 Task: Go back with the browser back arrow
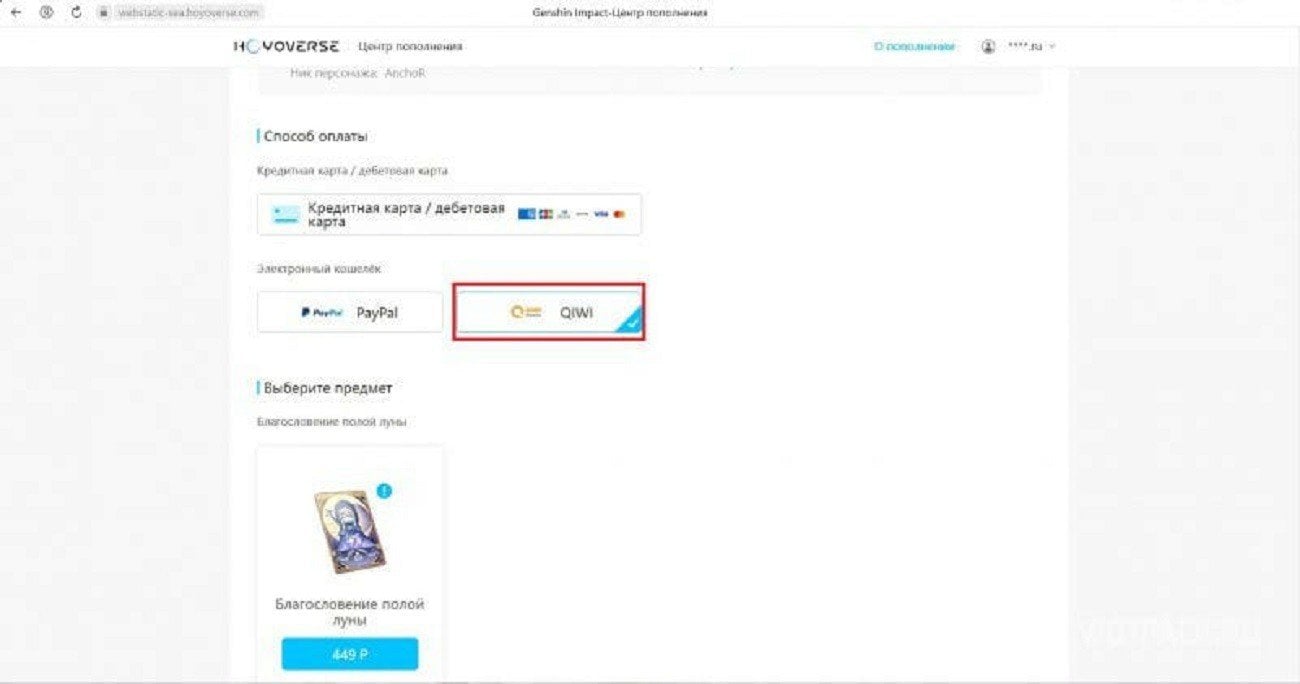15,13
